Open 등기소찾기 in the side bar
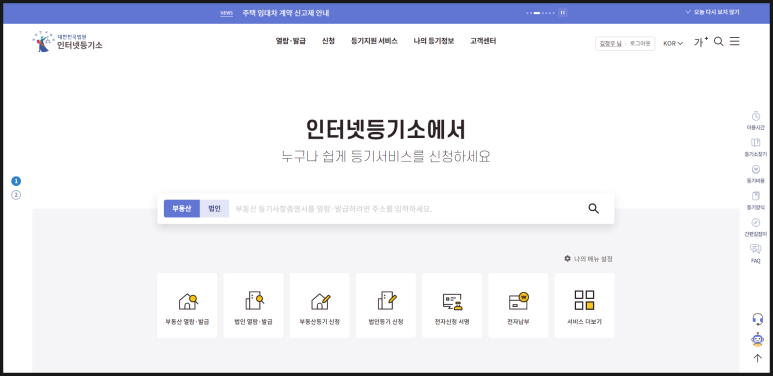Viewport: 773px width, 376px height. click(x=755, y=147)
